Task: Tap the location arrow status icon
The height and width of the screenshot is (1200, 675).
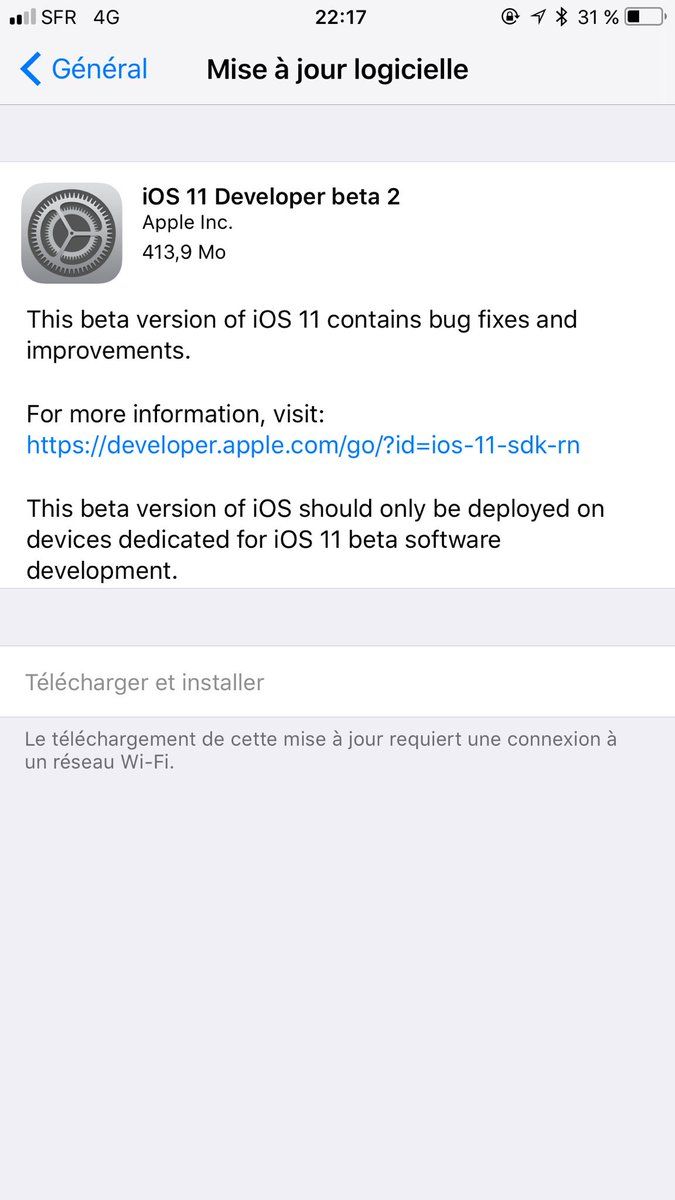Action: tap(538, 17)
